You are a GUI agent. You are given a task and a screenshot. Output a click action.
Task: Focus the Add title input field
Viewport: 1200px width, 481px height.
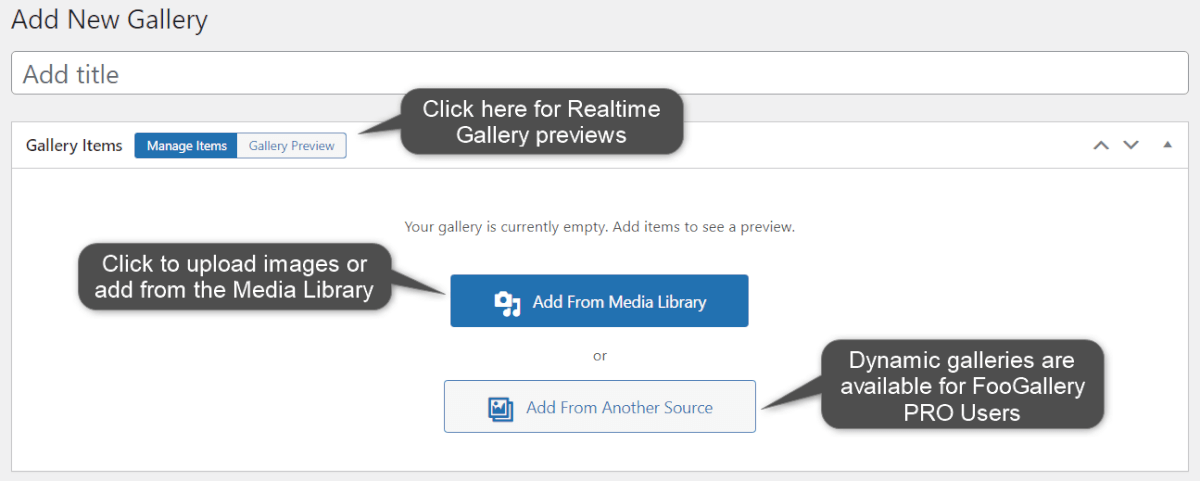coord(600,74)
